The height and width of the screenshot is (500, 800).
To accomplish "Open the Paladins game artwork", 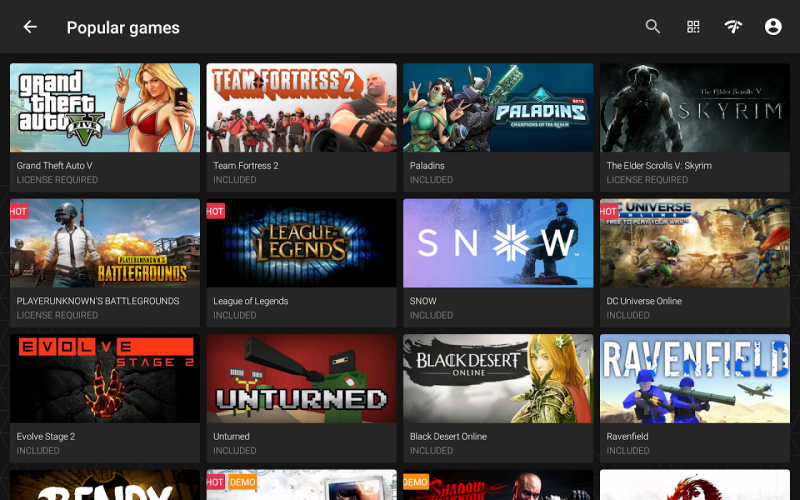I will coord(498,108).
